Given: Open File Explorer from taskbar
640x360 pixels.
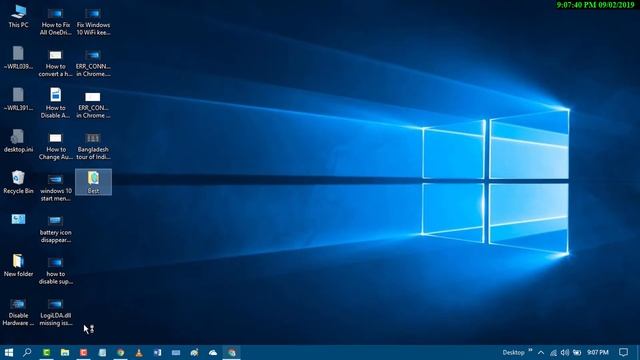Looking at the screenshot, I should tap(65, 352).
